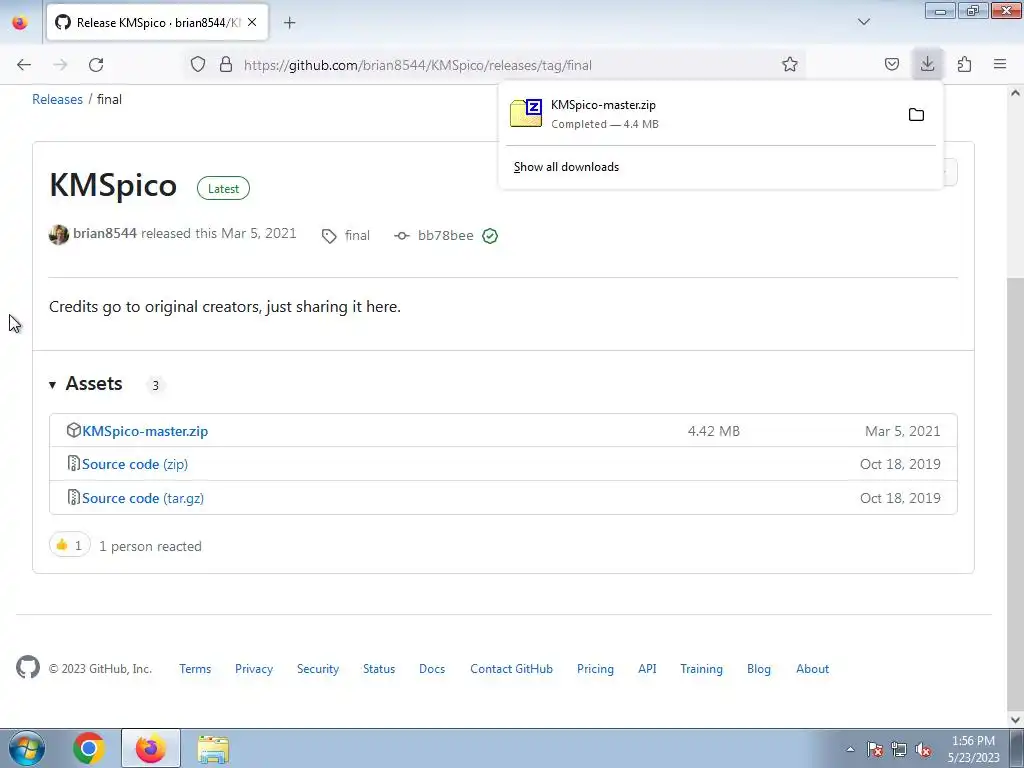The height and width of the screenshot is (768, 1024).
Task: Show downloaded file in folder icon
Action: pyautogui.click(x=916, y=115)
